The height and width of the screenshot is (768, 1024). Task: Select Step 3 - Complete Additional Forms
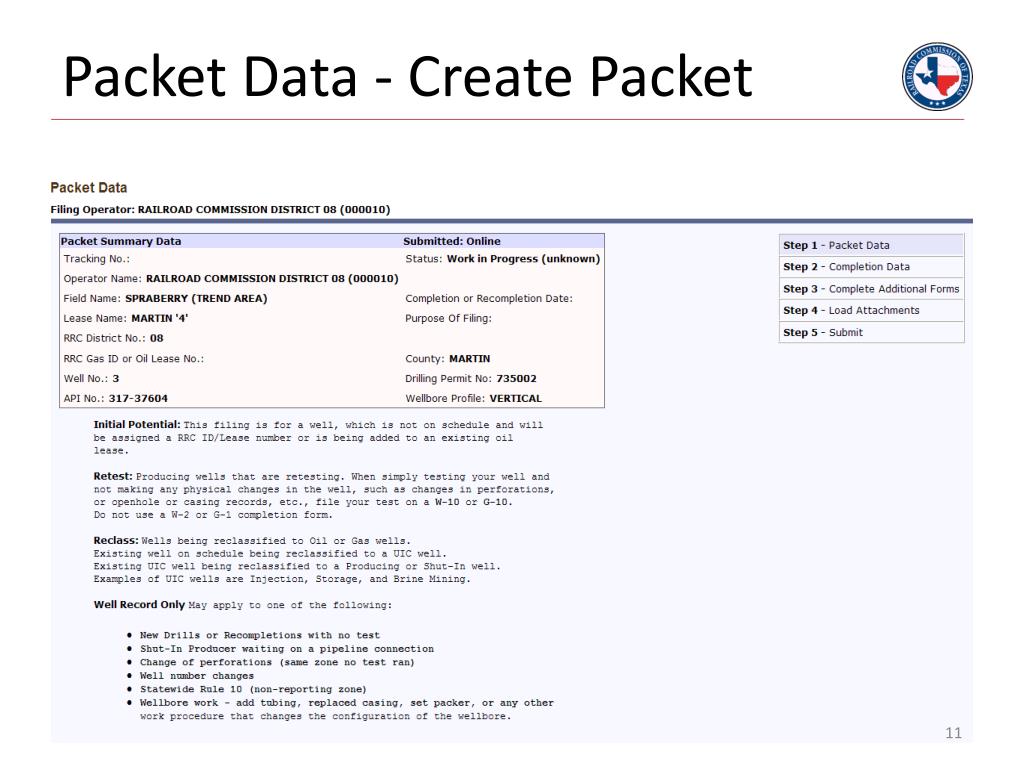pos(871,289)
